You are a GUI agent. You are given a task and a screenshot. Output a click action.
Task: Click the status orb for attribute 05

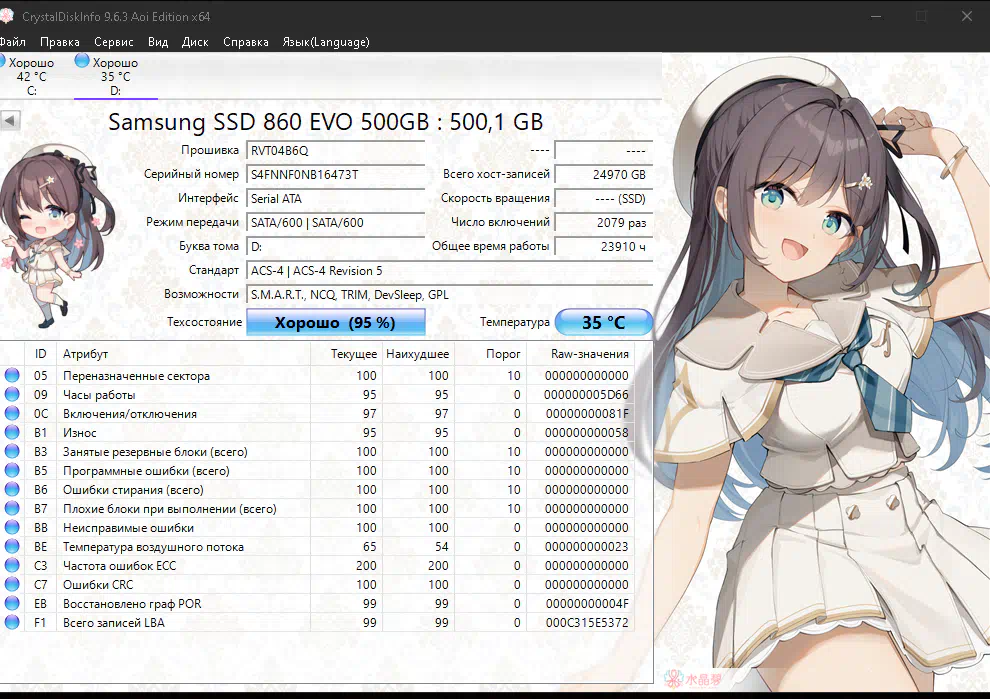12,375
